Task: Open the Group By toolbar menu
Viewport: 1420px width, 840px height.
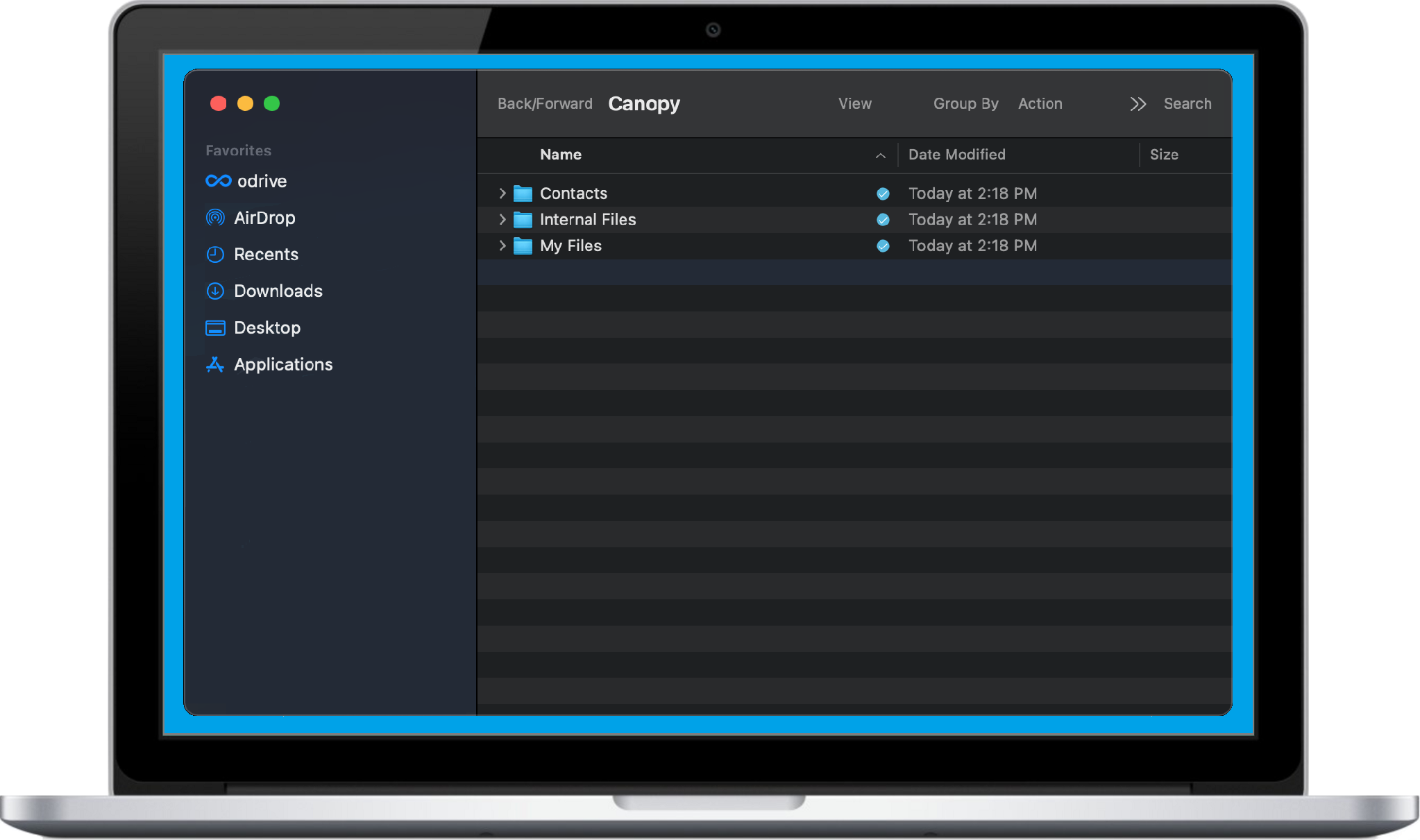Action: click(965, 104)
